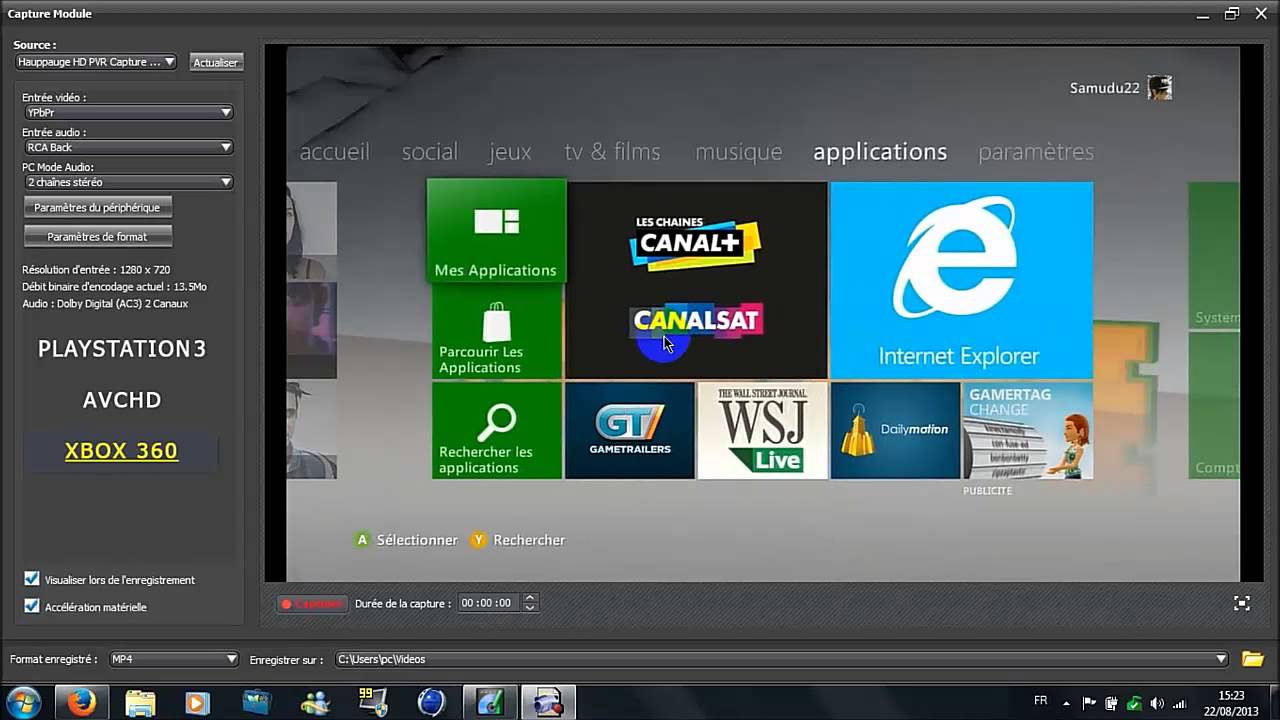The width and height of the screenshot is (1280, 720).
Task: Open Paramètres de format
Action: (97, 236)
